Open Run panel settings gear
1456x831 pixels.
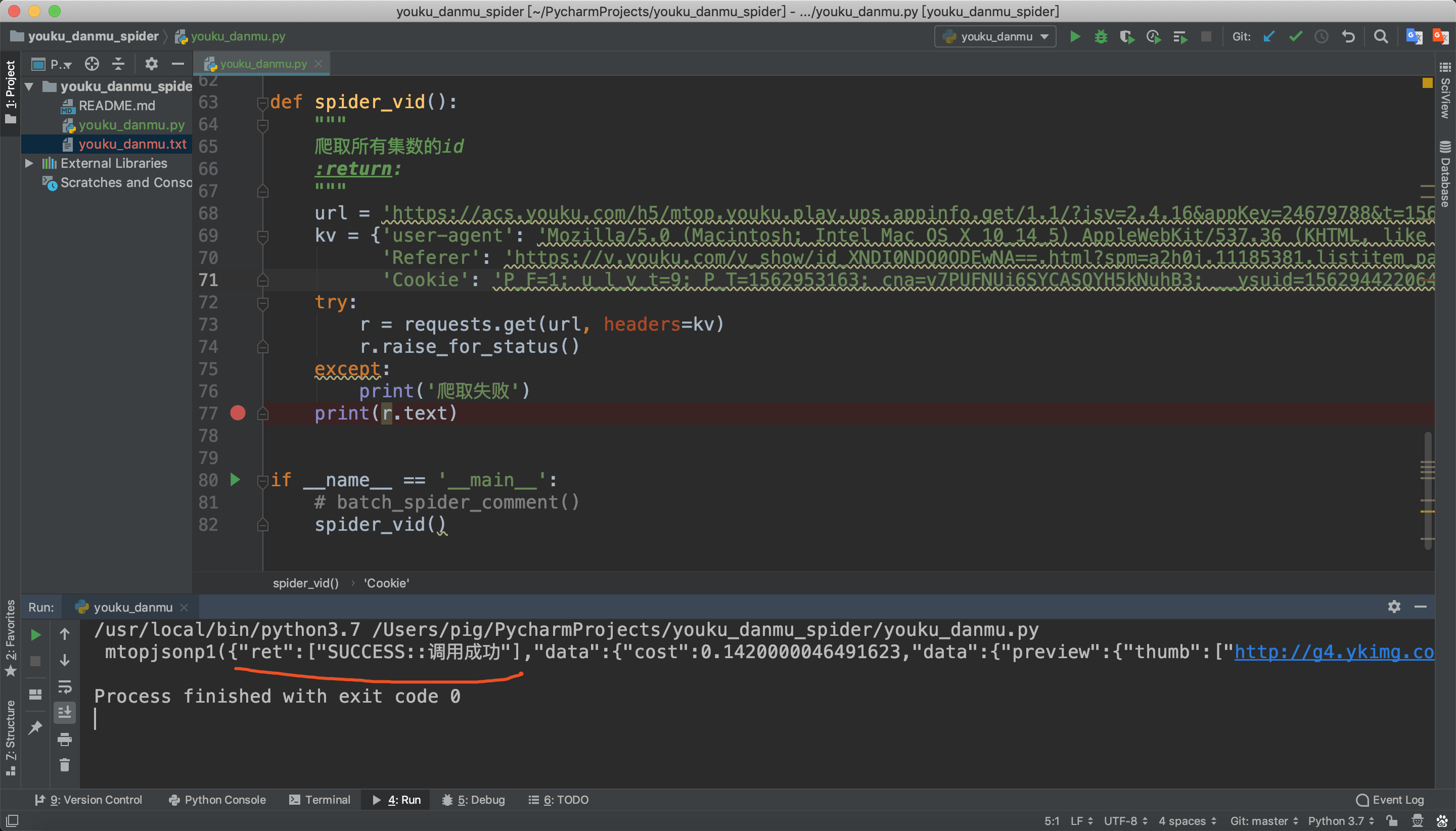1394,607
